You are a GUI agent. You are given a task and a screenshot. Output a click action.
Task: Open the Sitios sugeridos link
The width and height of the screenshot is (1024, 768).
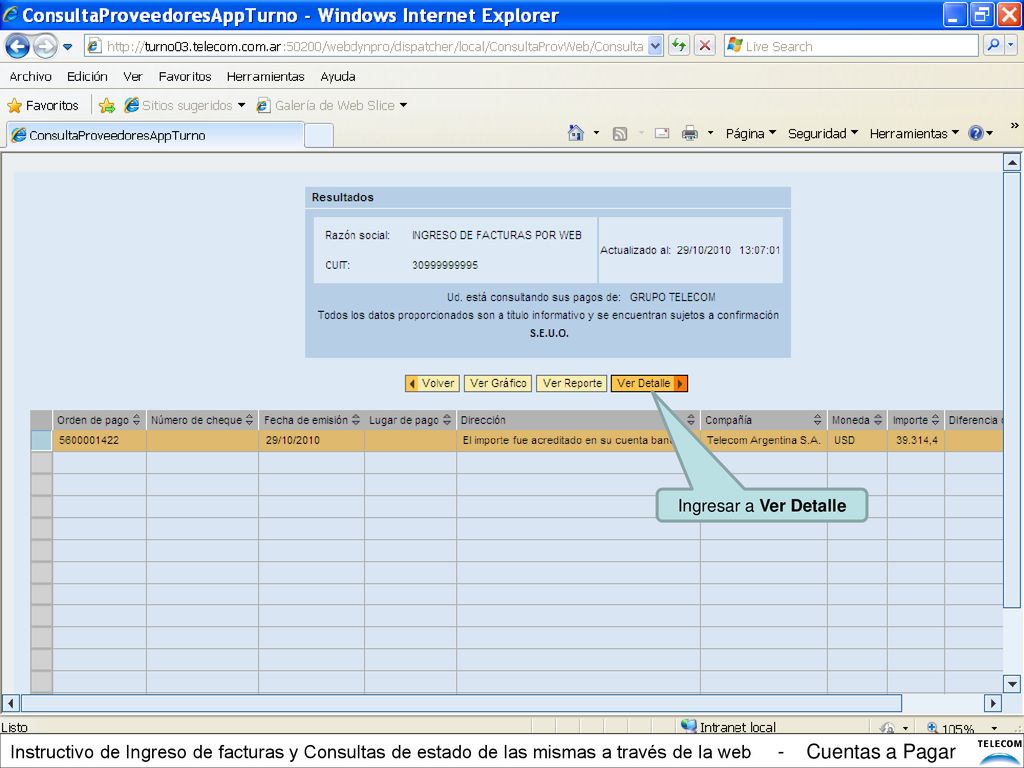pos(184,105)
